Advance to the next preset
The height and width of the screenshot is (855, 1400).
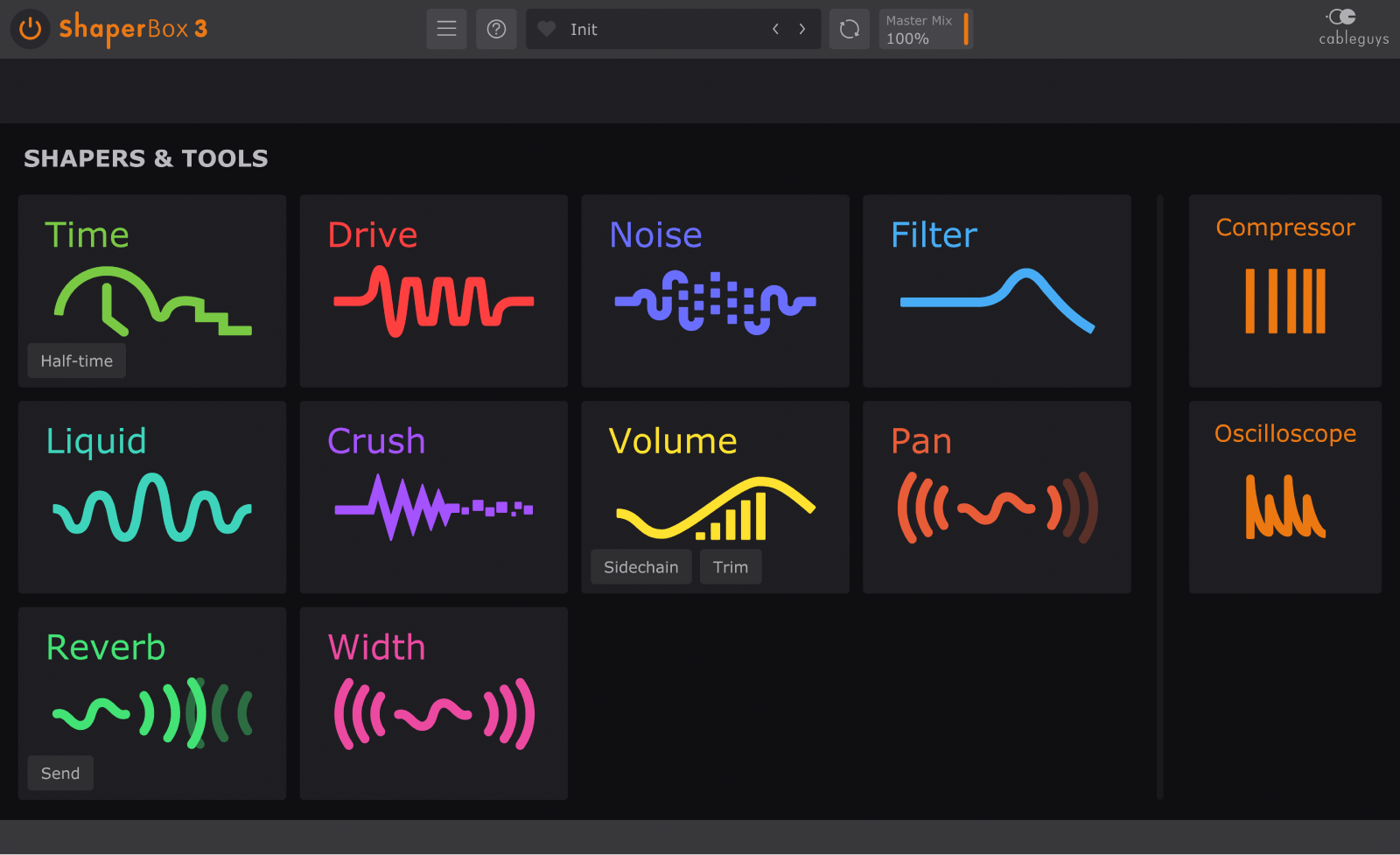coord(802,28)
